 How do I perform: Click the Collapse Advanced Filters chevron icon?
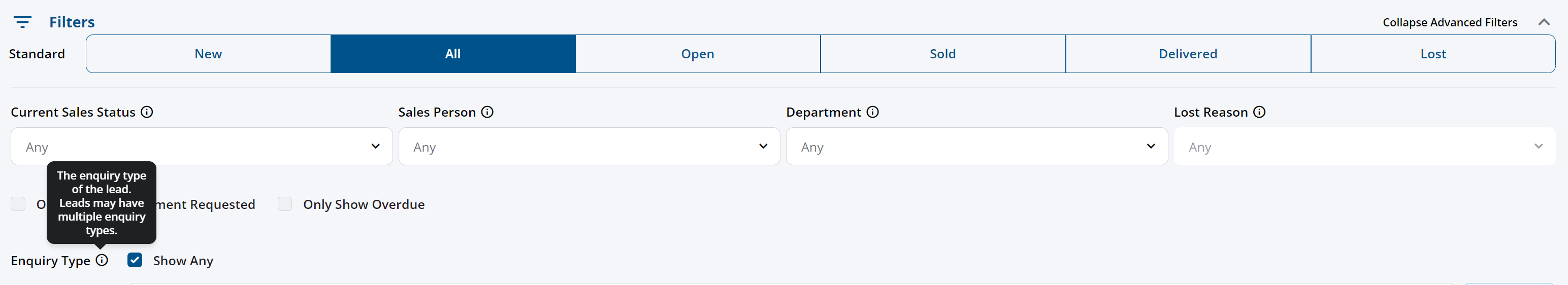click(1544, 22)
